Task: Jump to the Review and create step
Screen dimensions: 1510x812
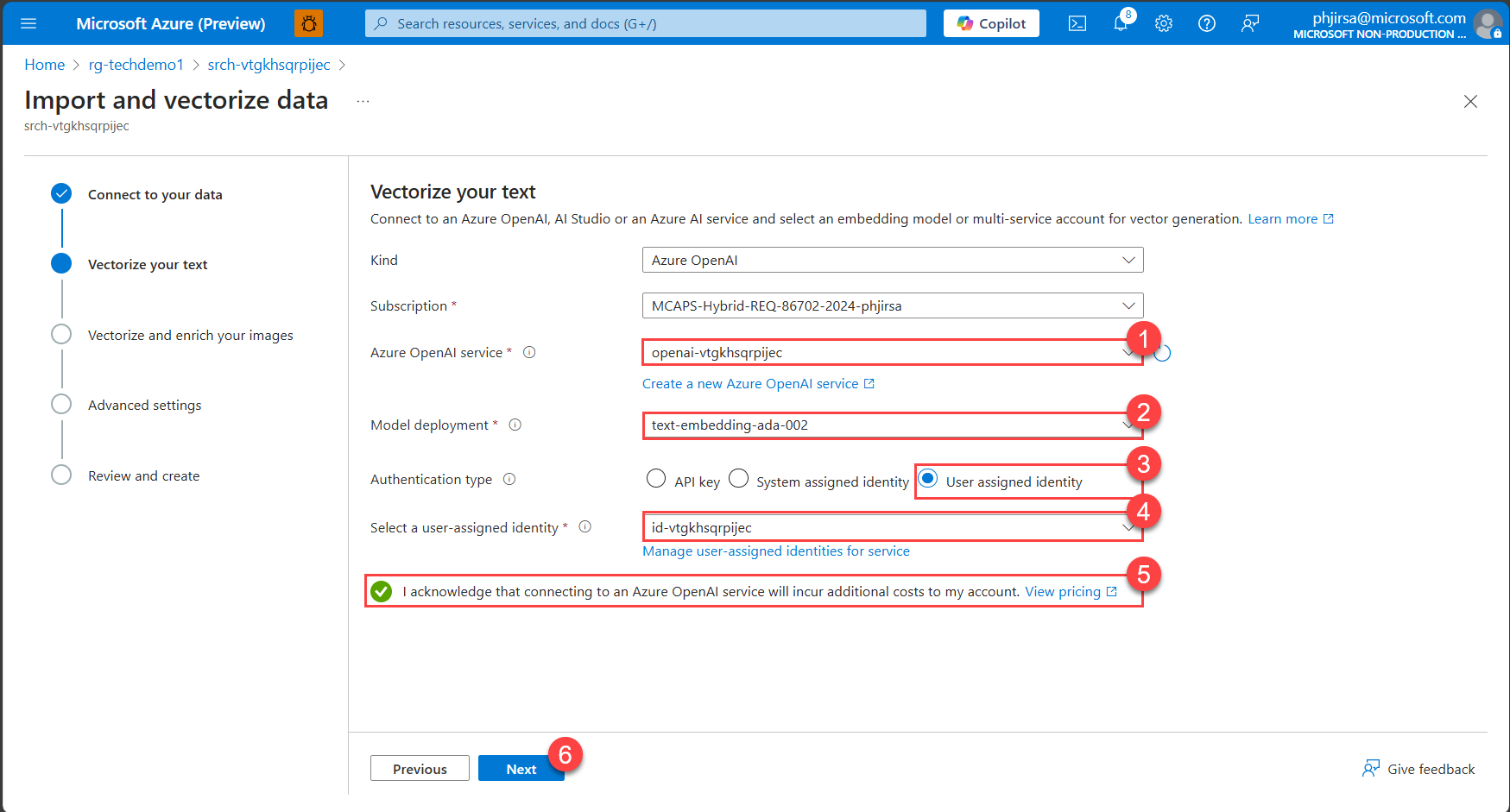Action: tap(143, 475)
